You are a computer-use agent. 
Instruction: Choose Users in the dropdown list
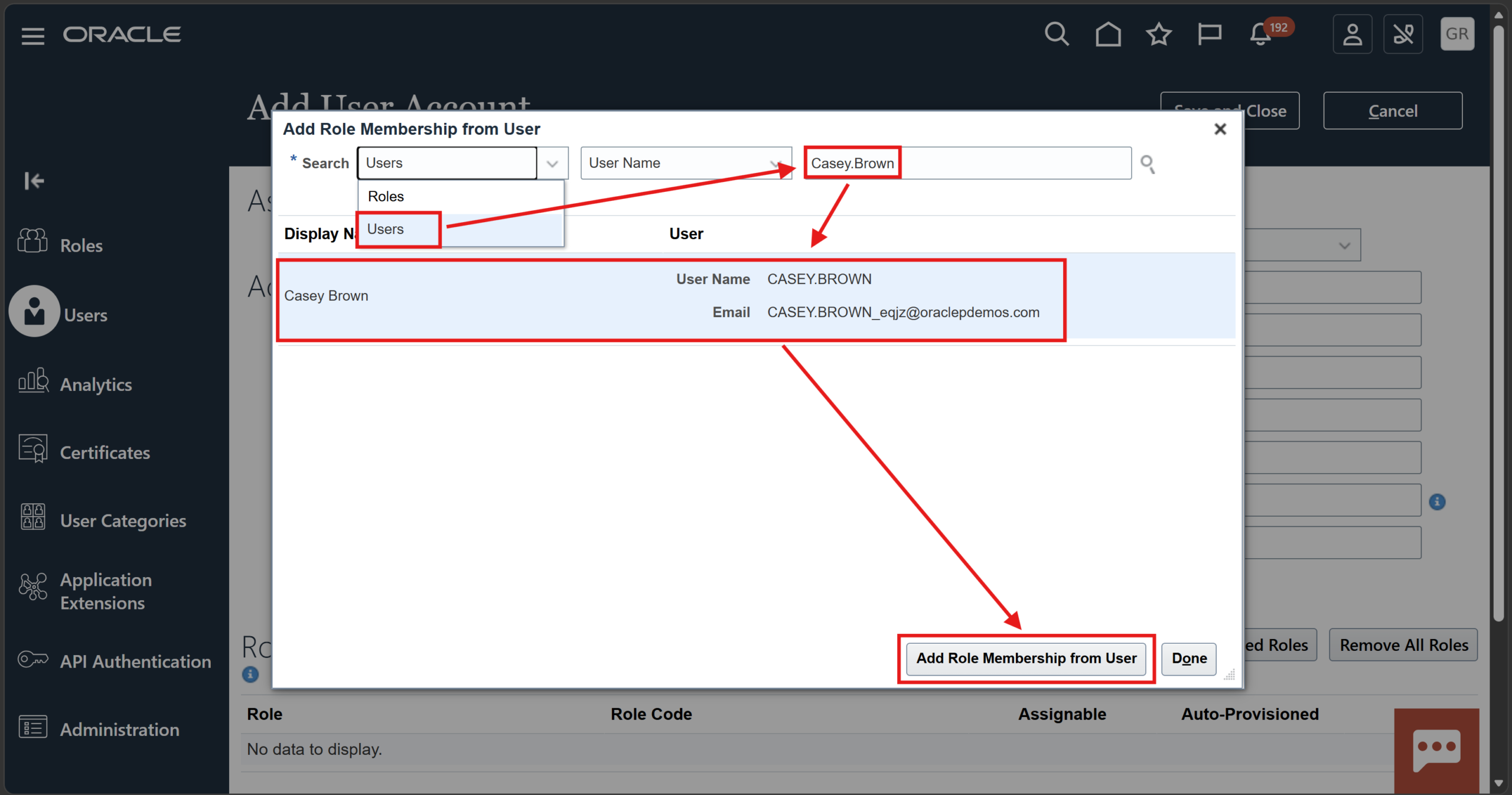[x=461, y=229]
